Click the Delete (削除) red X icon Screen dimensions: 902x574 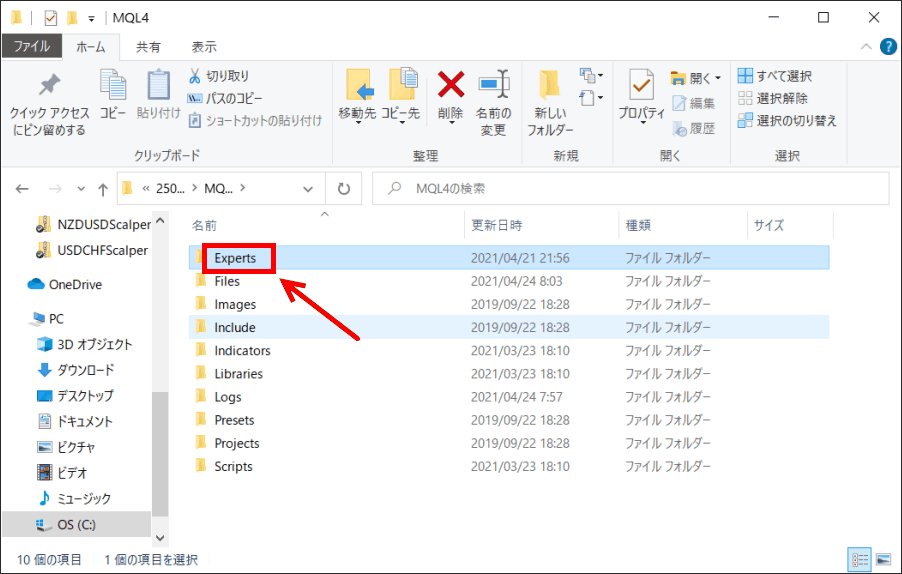[x=451, y=86]
